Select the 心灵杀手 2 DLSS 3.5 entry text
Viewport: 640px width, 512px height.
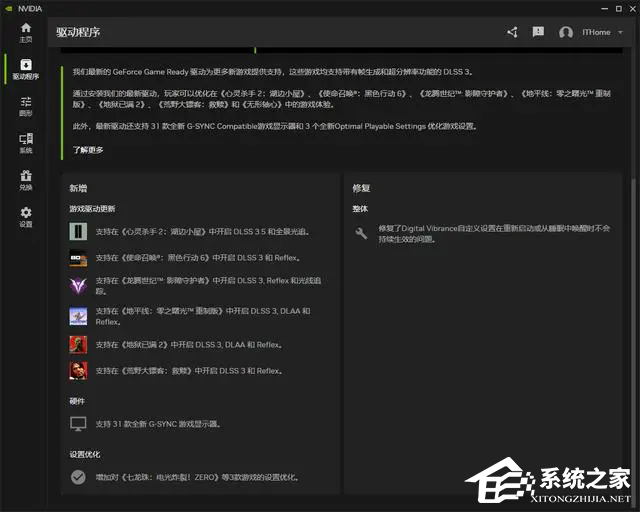pos(204,232)
